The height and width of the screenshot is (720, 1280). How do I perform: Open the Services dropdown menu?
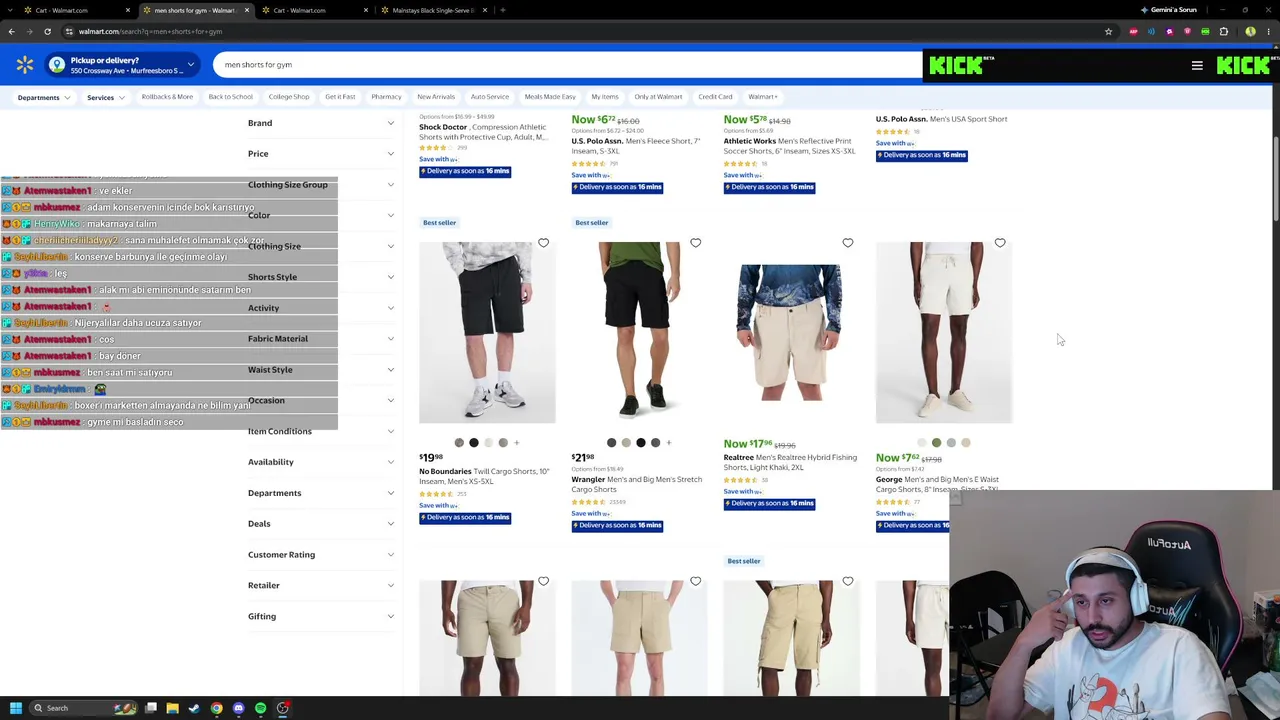(x=105, y=97)
